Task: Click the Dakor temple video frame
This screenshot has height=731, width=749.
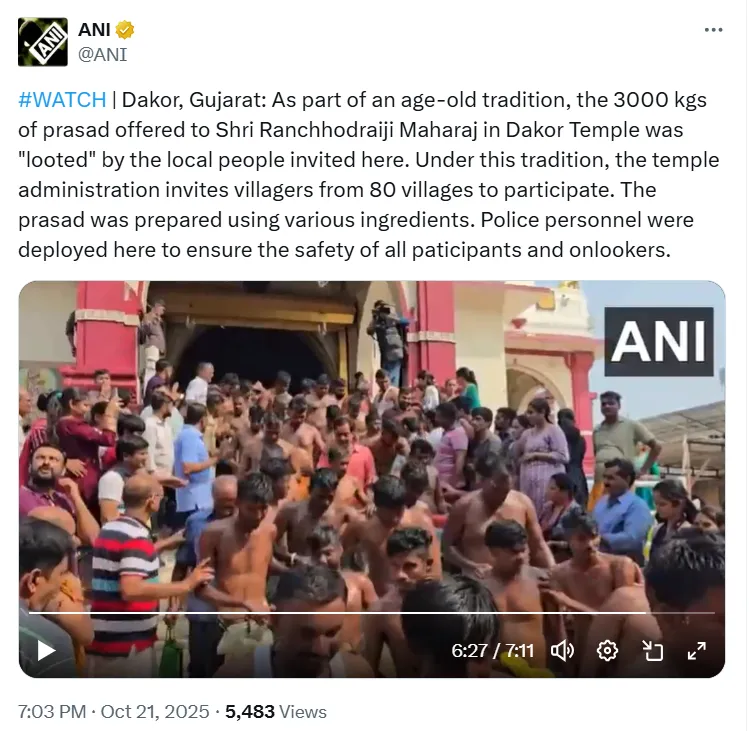Action: click(372, 479)
